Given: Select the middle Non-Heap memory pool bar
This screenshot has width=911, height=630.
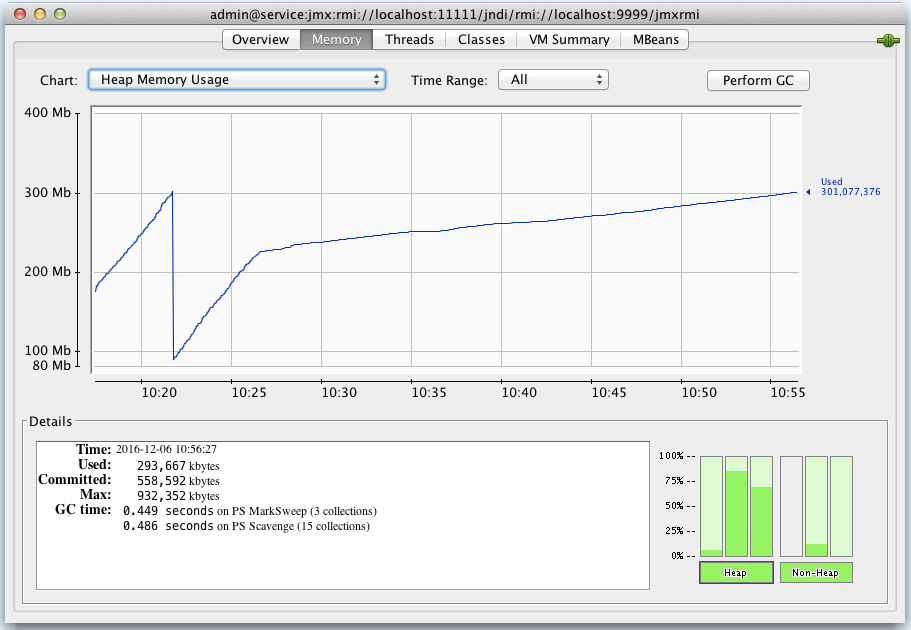Looking at the screenshot, I should coord(816,506).
